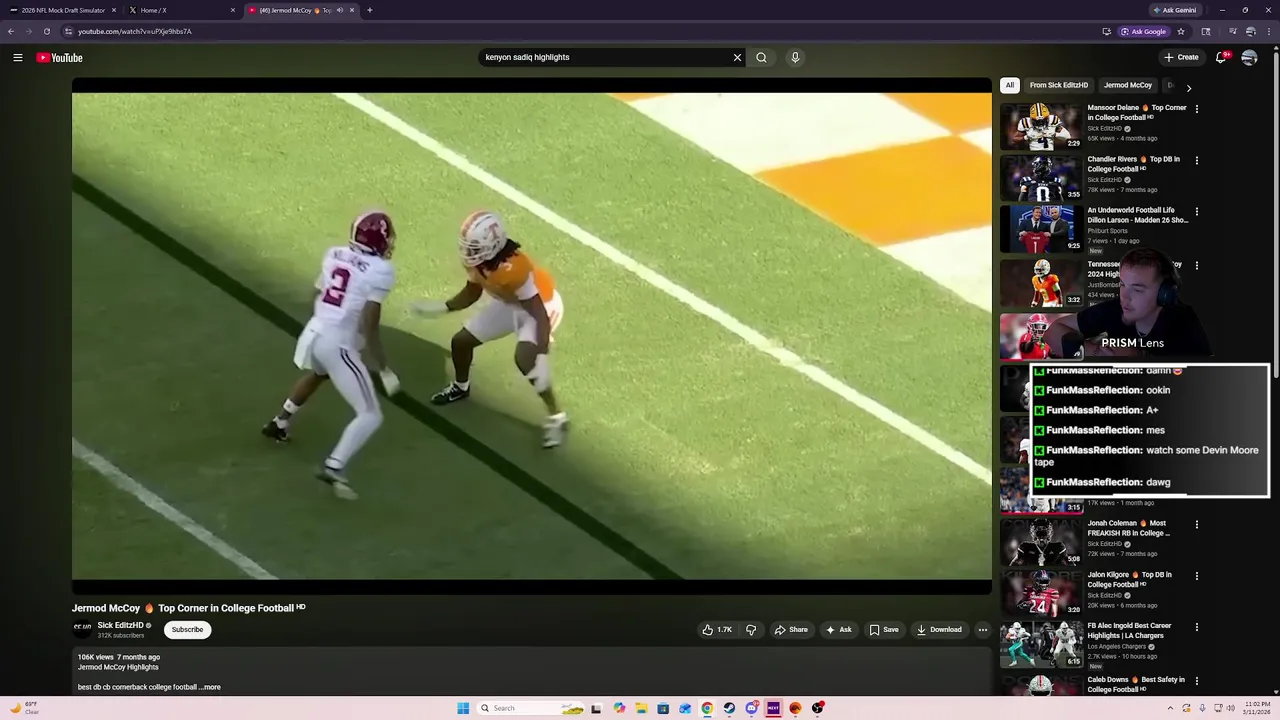This screenshot has height=720, width=1280.
Task: Open 'Caleb Downs Best Safety' video title
Action: point(1136,685)
